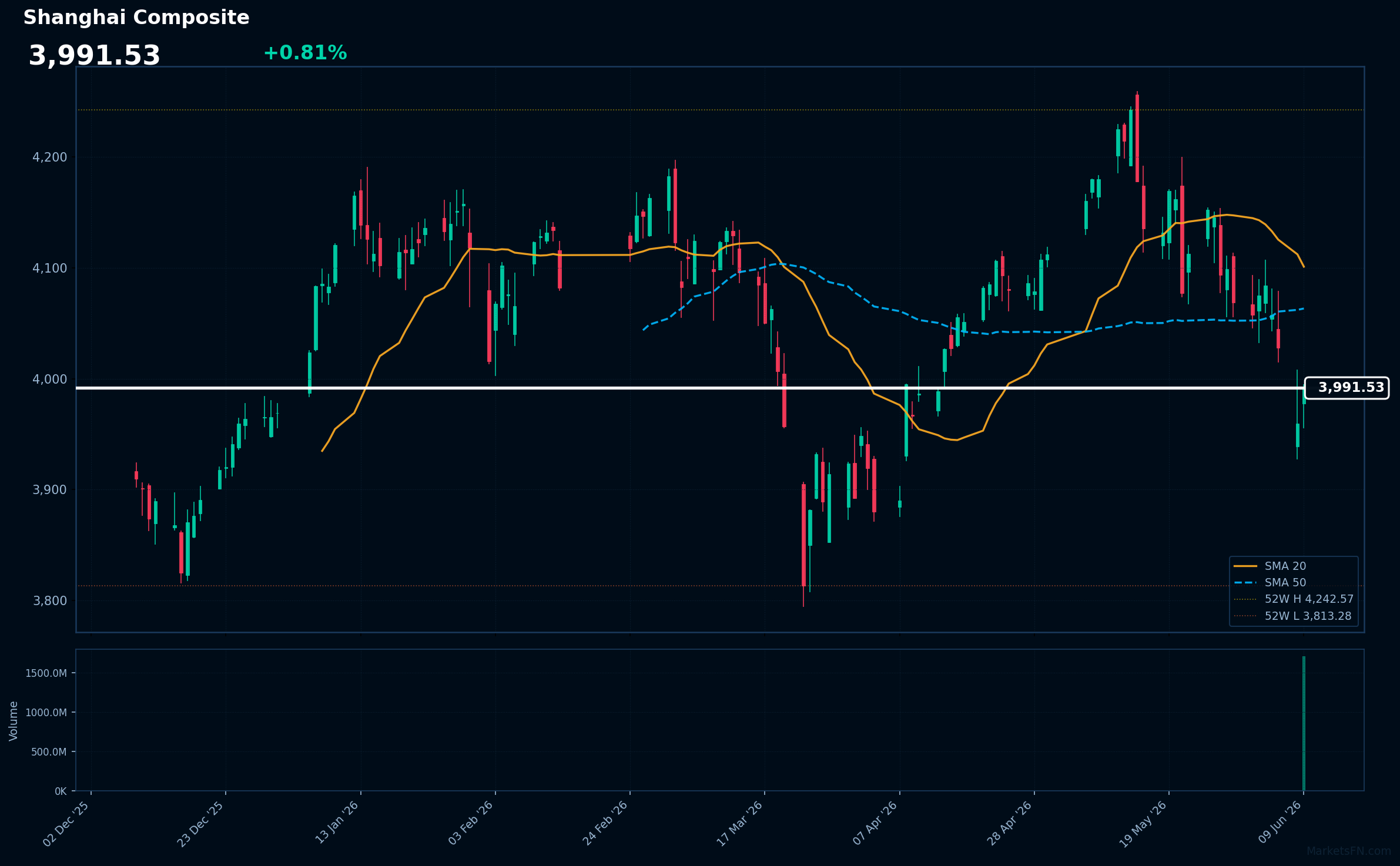Click the 3,800 price axis label
Screen dimensions: 1400x866
coord(50,601)
